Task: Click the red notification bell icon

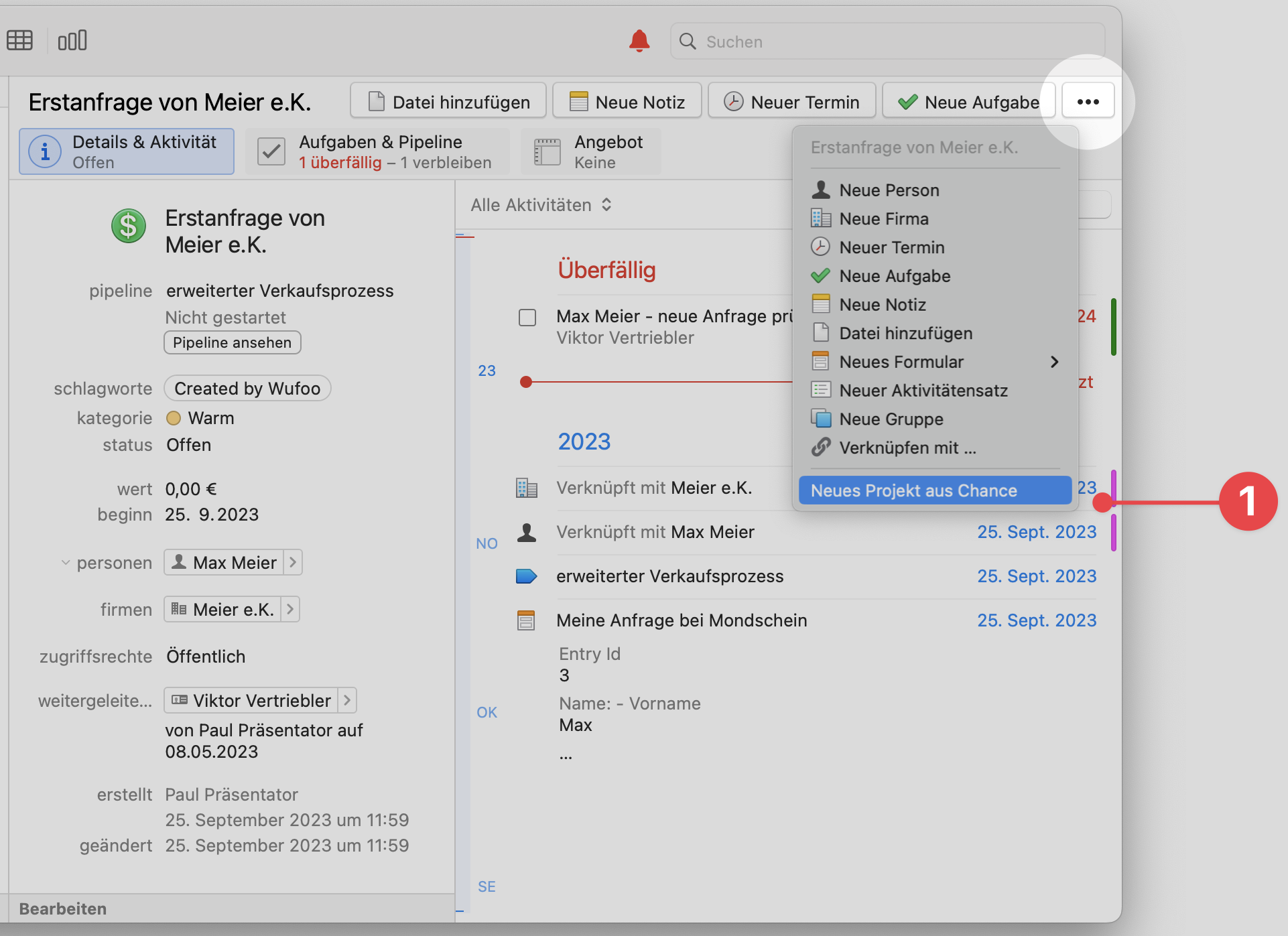Action: tap(639, 41)
